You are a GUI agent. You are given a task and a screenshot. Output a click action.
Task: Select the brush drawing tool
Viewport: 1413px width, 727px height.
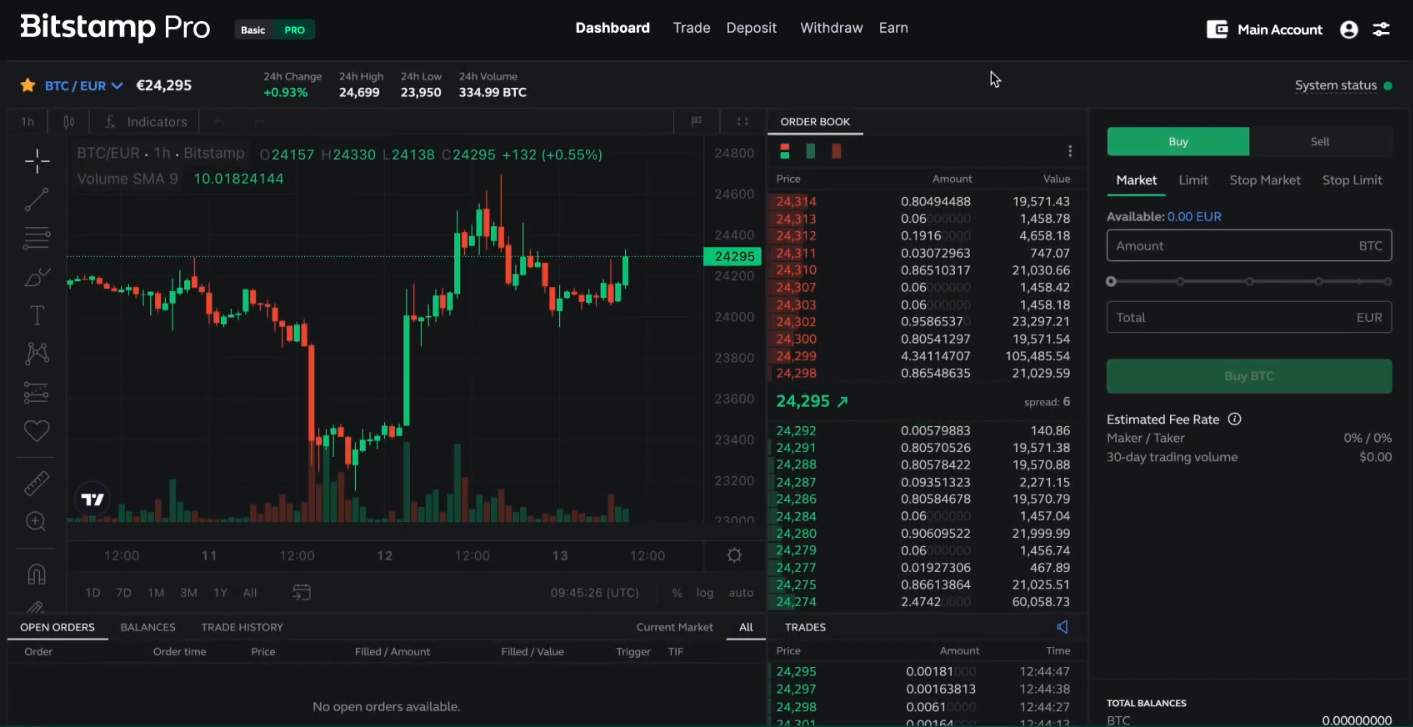click(x=37, y=277)
